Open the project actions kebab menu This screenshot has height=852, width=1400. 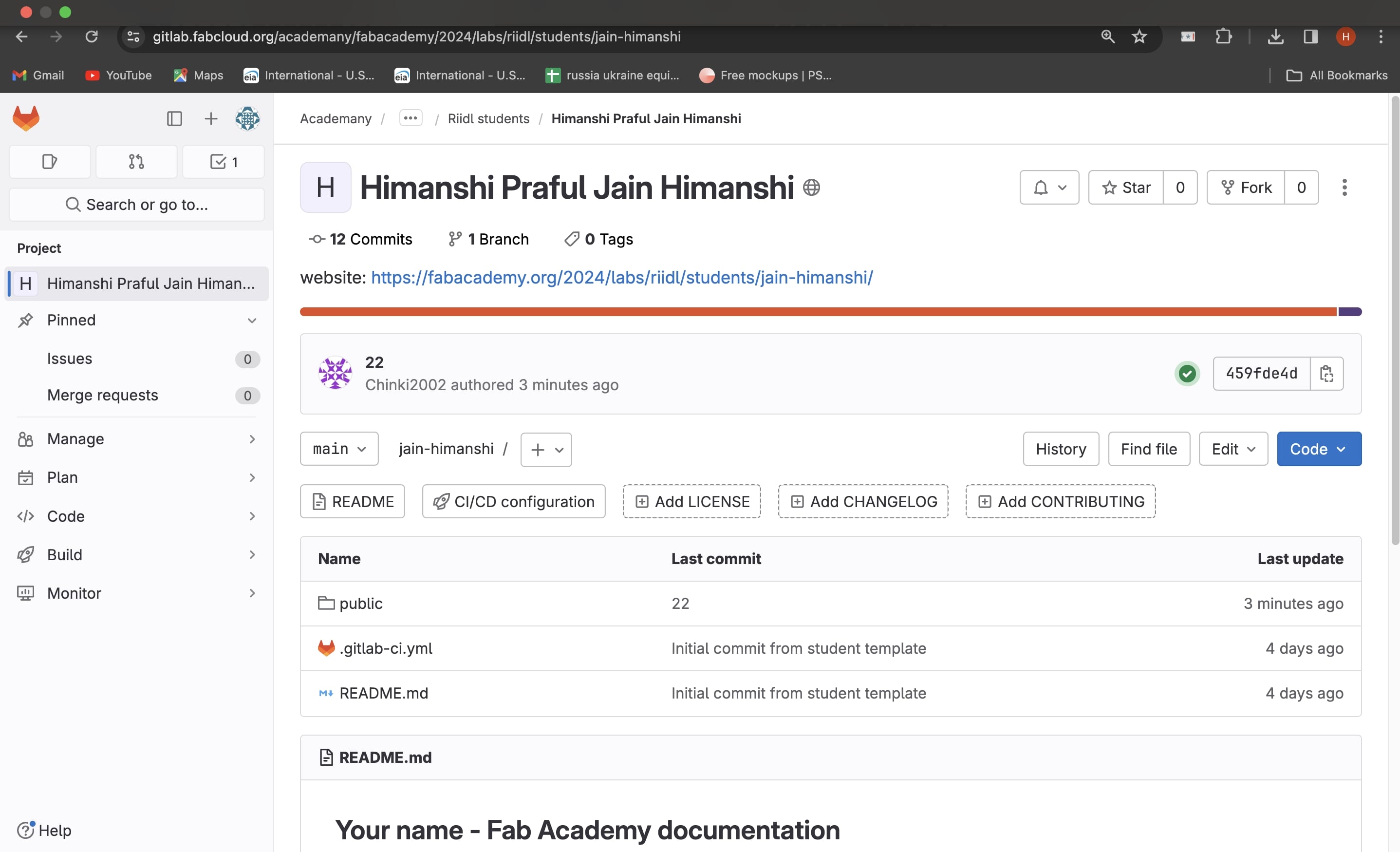[x=1344, y=188]
